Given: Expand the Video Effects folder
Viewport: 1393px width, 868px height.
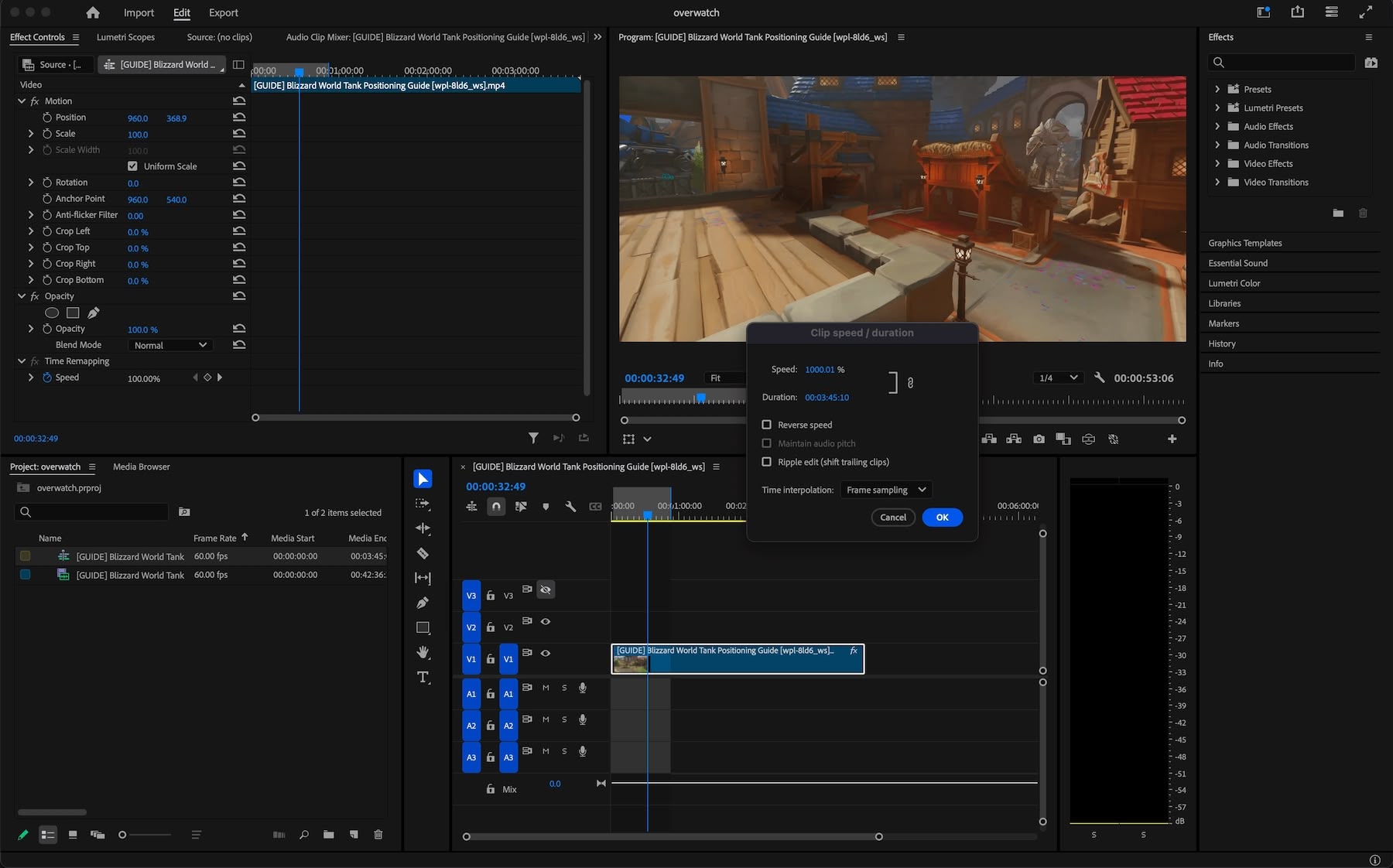Looking at the screenshot, I should tap(1217, 163).
